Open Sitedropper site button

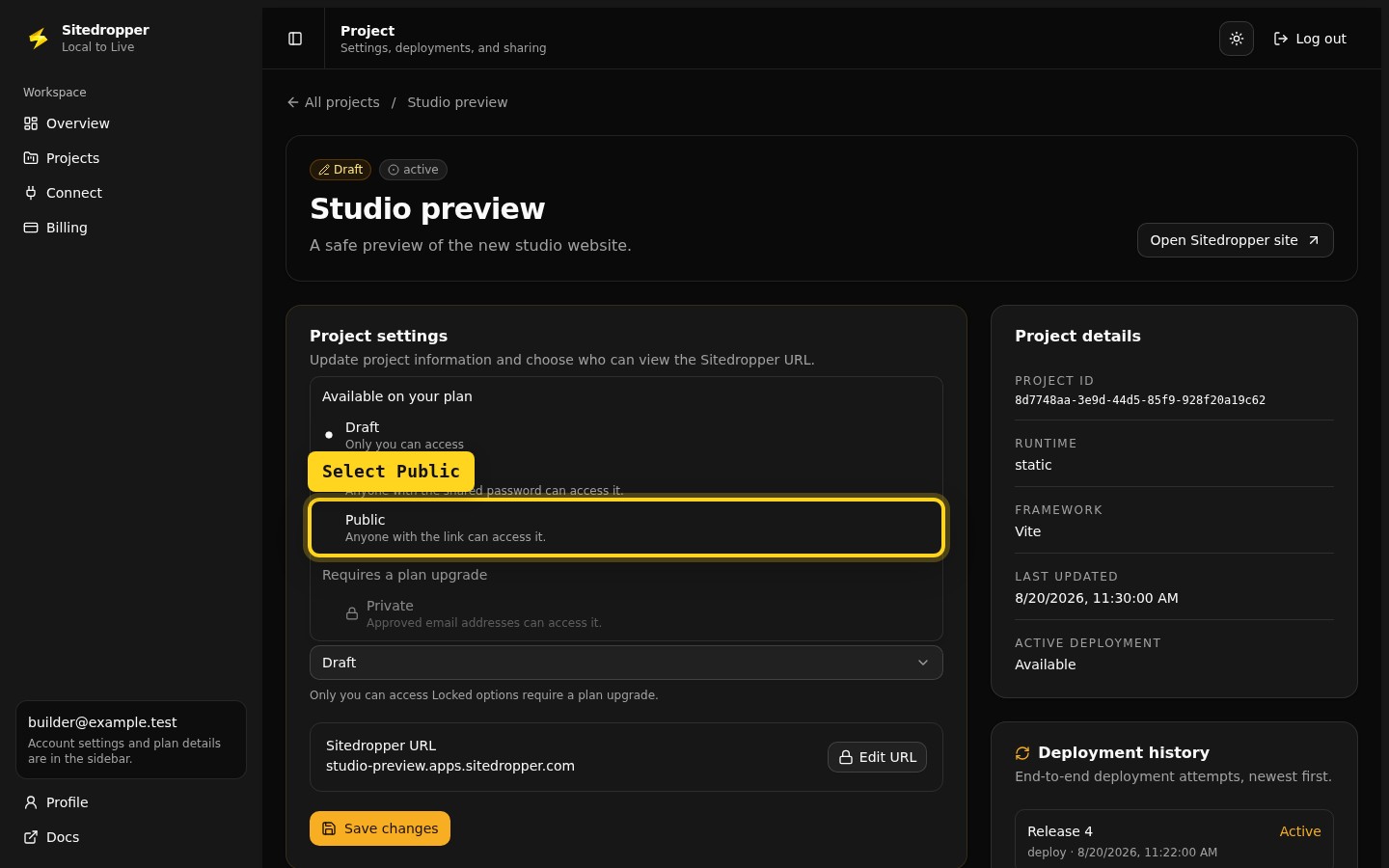pyautogui.click(x=1235, y=240)
